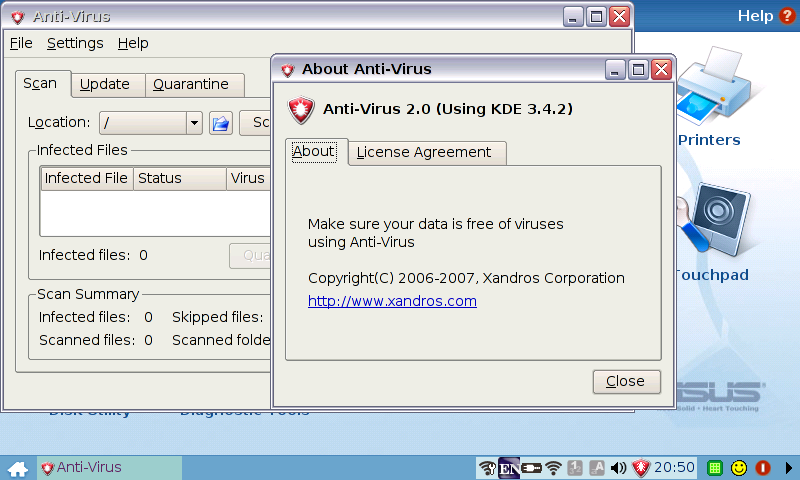Click the Location path field
The height and width of the screenshot is (480, 800).
[x=143, y=123]
